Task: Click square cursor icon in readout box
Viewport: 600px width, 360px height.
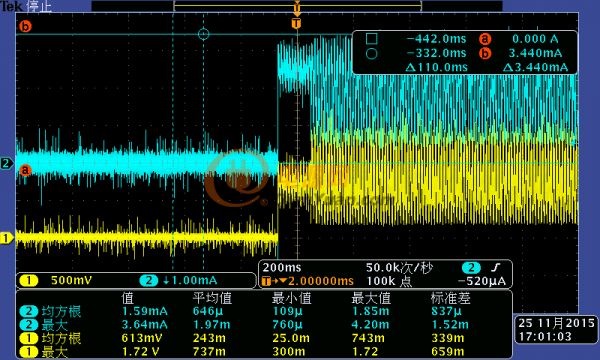Action: coord(371,39)
